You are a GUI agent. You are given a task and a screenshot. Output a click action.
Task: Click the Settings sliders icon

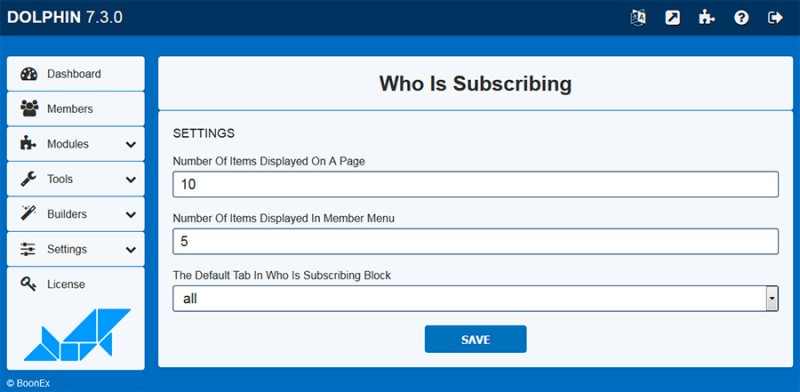pos(28,249)
